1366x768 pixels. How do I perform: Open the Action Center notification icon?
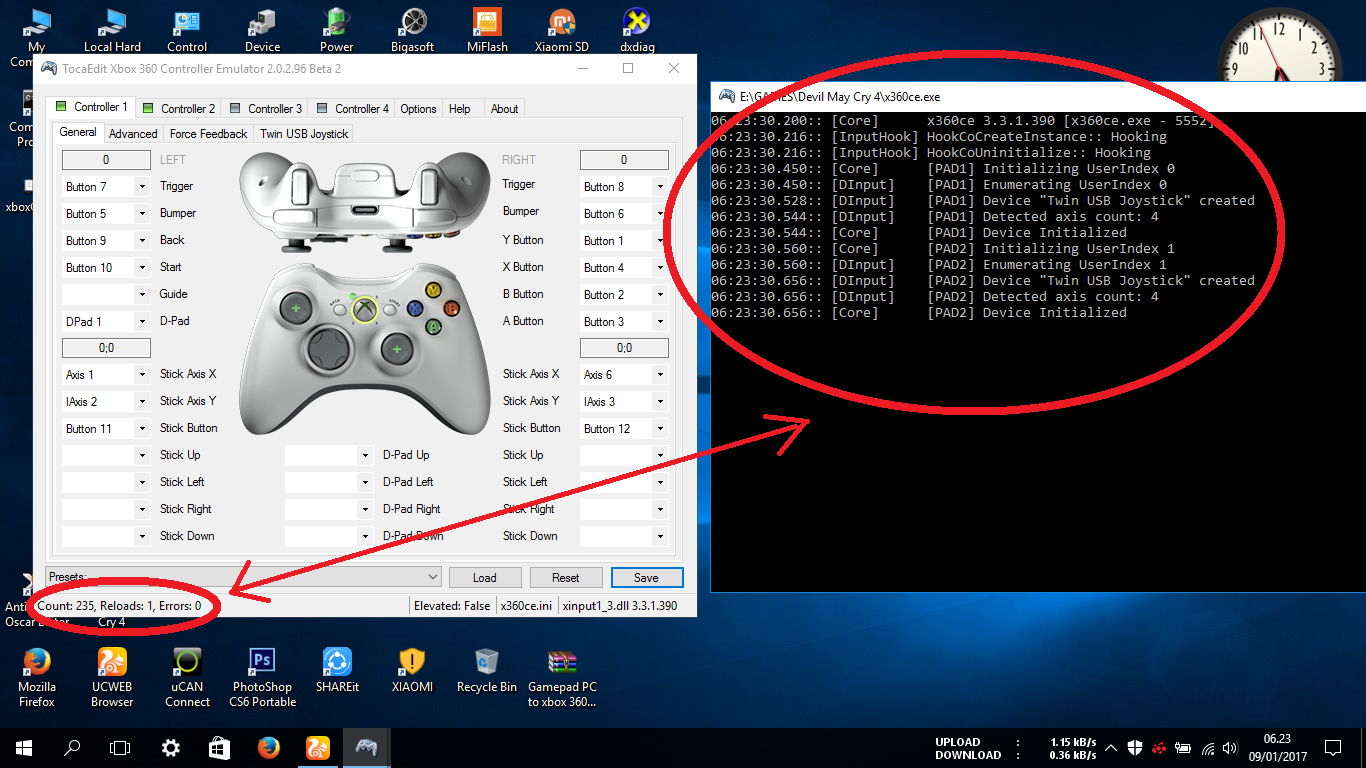[1333, 748]
